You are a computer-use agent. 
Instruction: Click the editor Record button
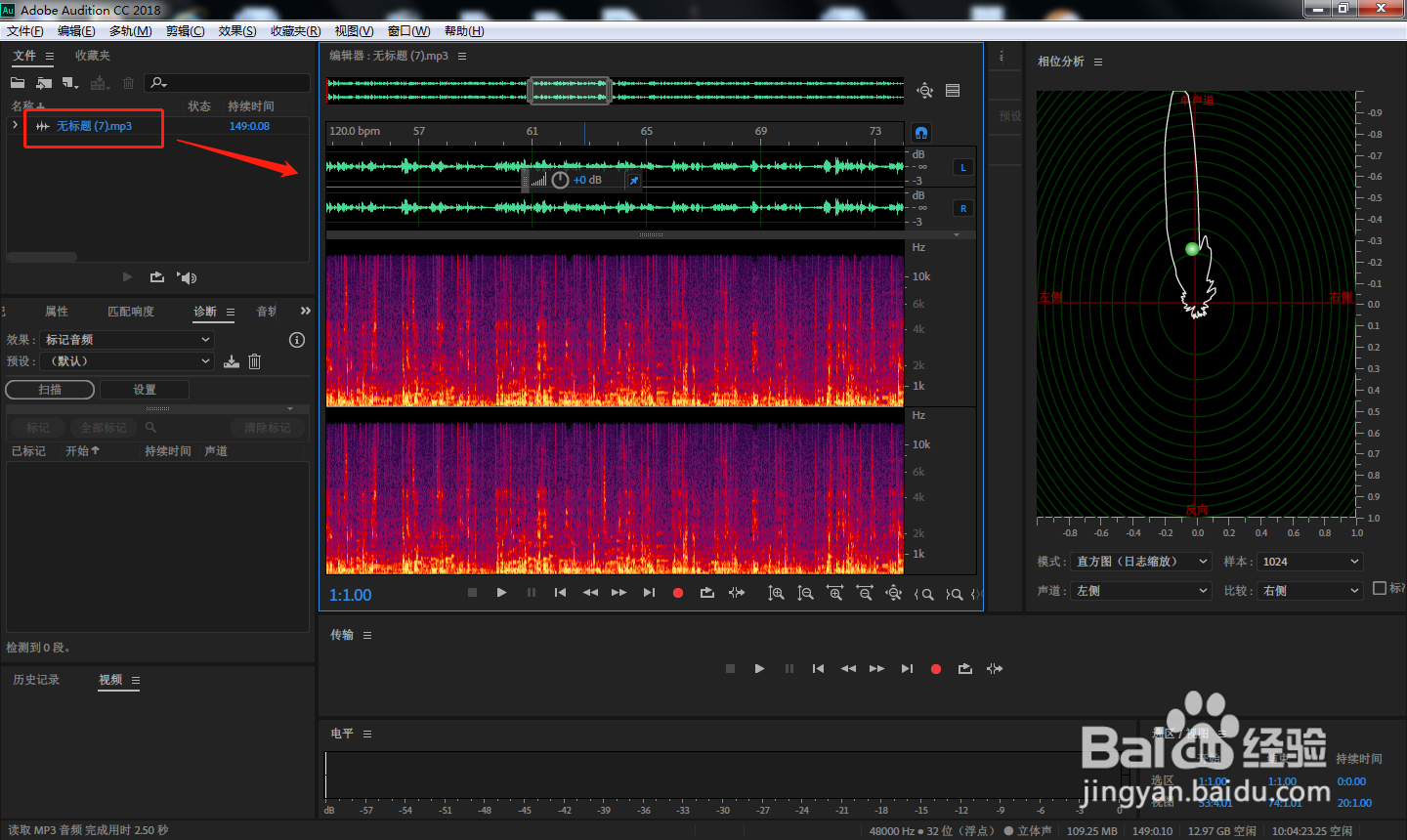(678, 593)
